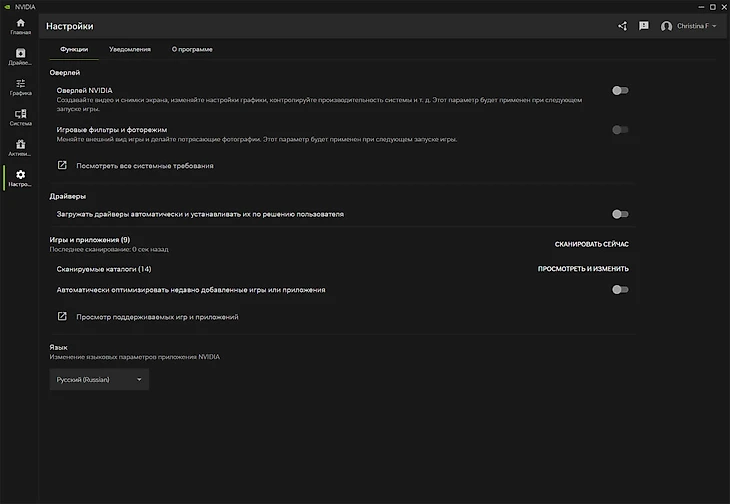Screen dimensions: 730x504
Task: Open the feedback message icon
Action: [x=643, y=26]
